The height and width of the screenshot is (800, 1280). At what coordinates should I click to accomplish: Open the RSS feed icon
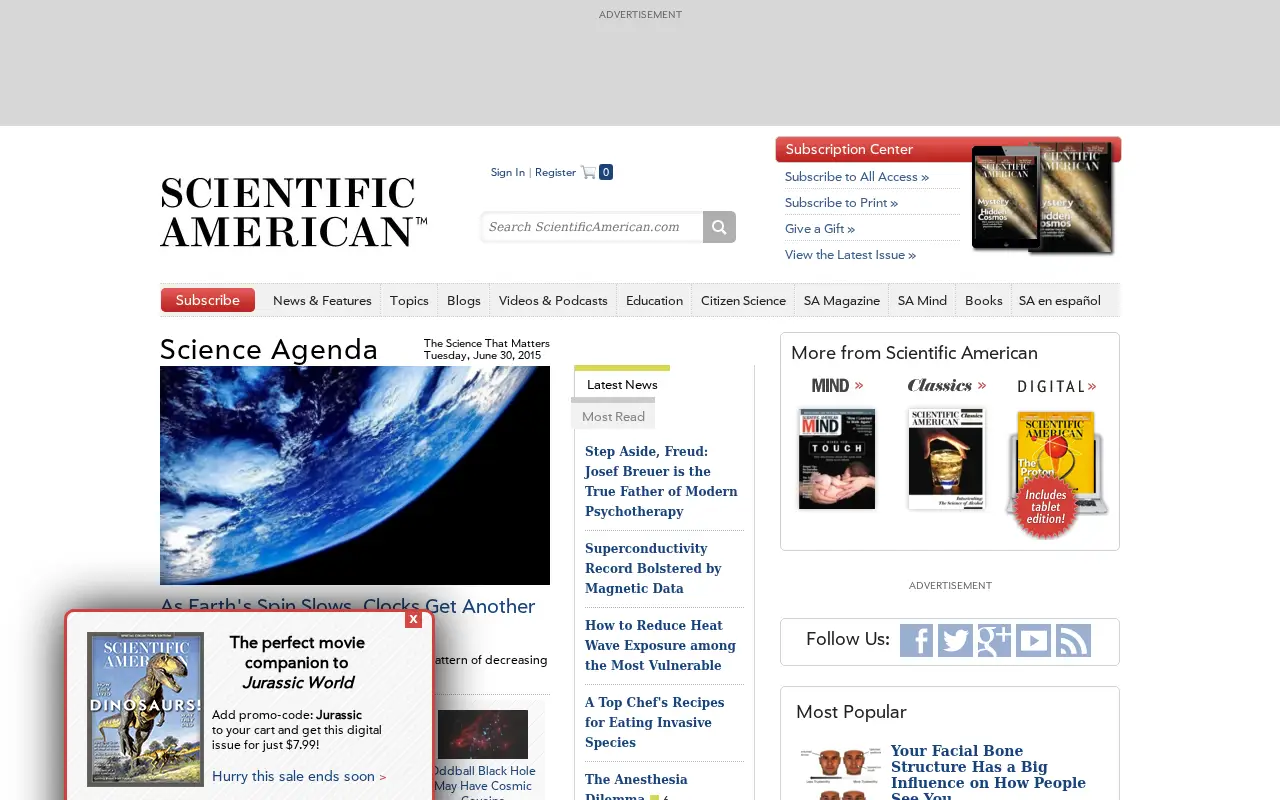point(1073,641)
